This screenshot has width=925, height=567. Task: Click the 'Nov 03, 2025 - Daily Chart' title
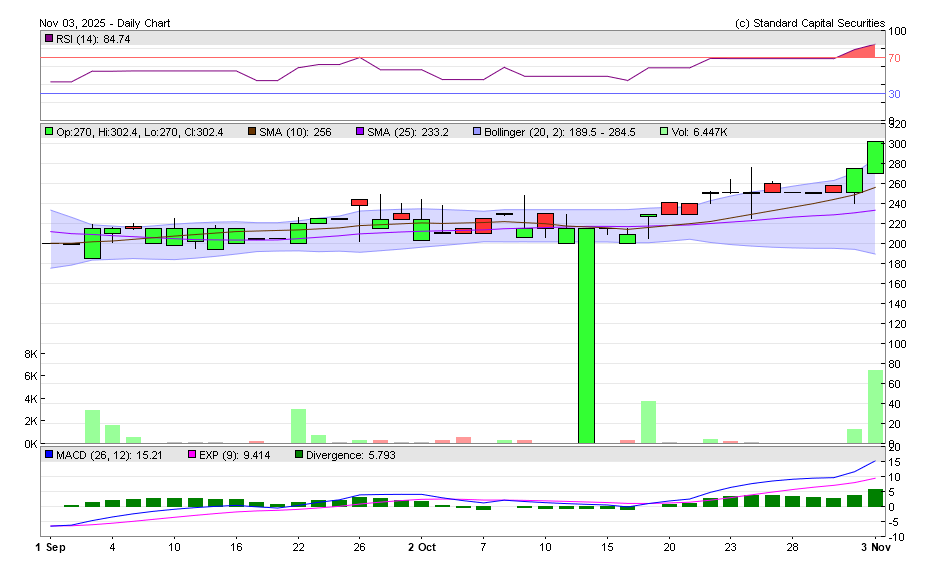(x=103, y=23)
